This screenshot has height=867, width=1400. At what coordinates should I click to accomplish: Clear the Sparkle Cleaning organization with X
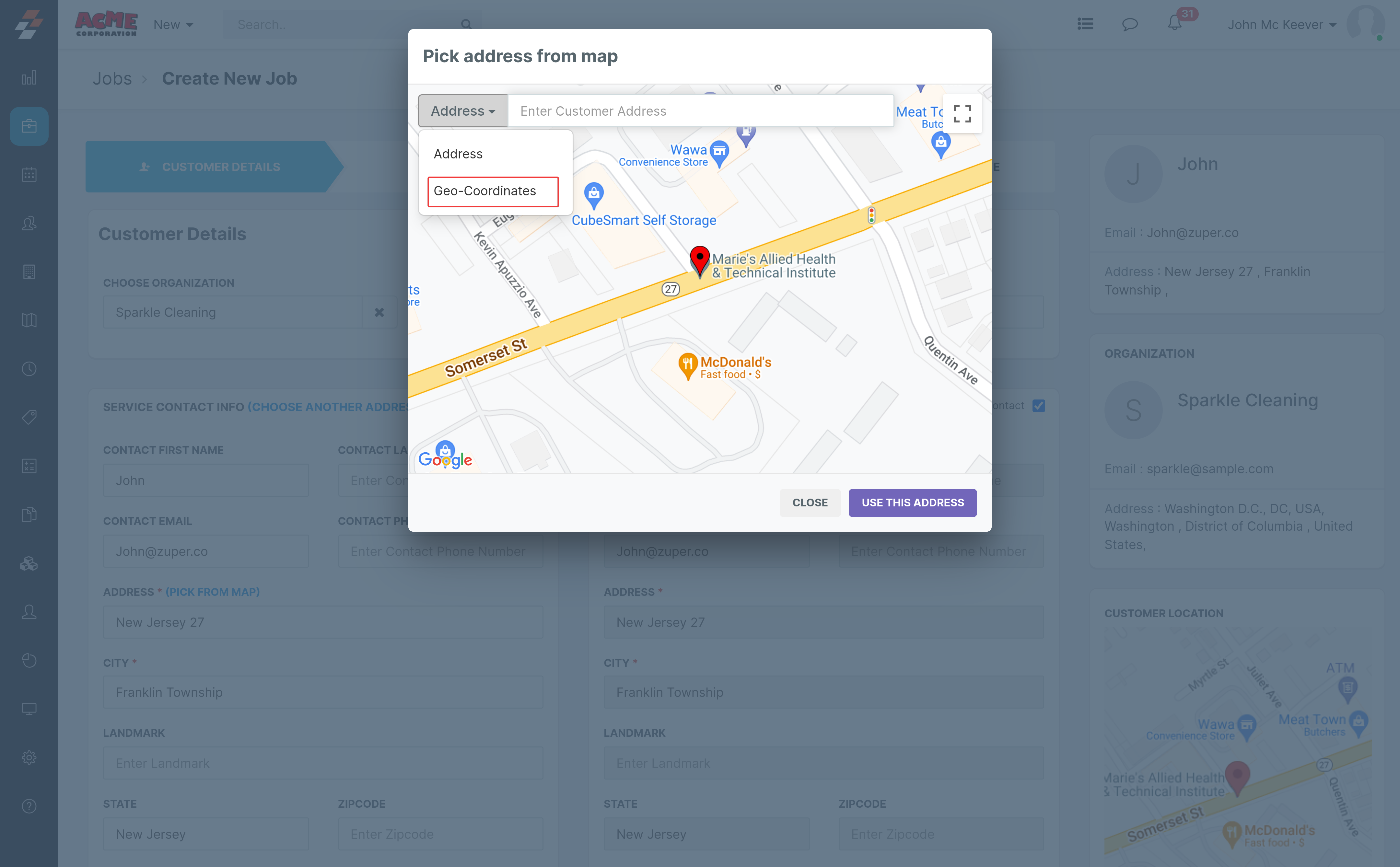click(x=379, y=313)
